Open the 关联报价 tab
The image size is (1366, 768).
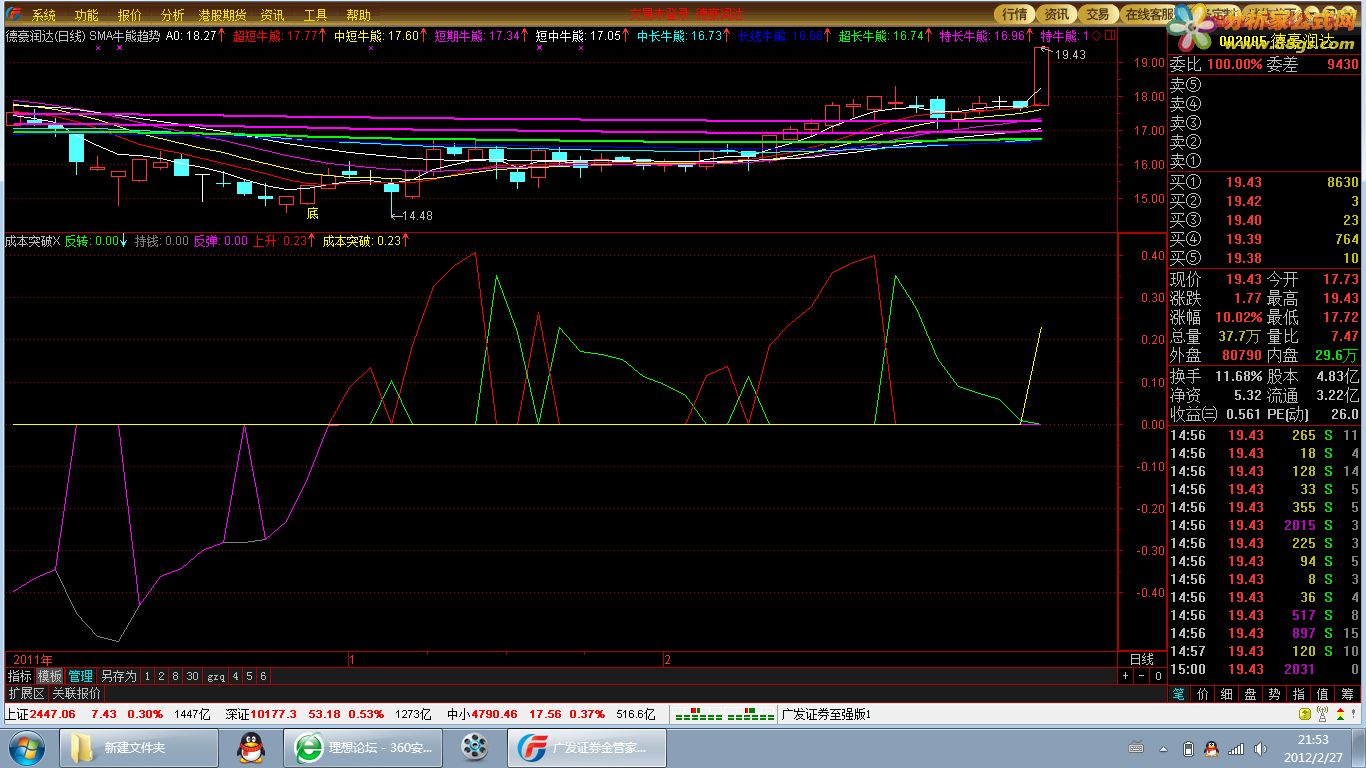click(x=76, y=693)
